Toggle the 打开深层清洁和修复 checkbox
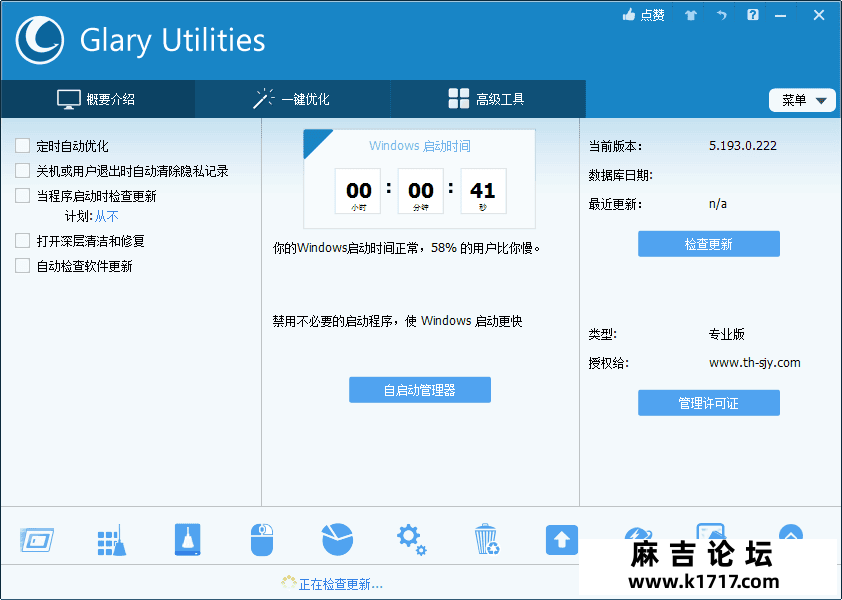The image size is (842, 600). point(23,241)
